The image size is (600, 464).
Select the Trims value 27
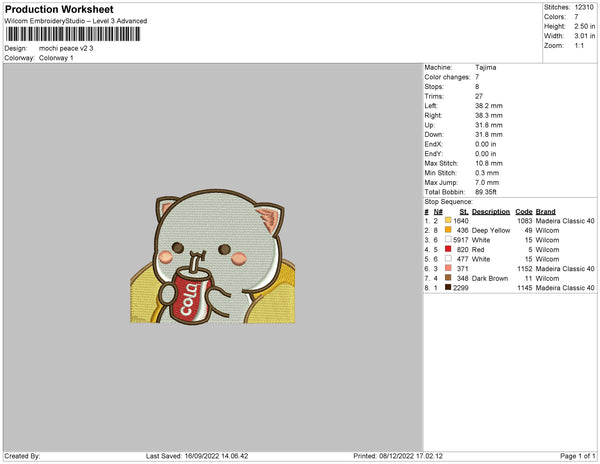[x=479, y=96]
